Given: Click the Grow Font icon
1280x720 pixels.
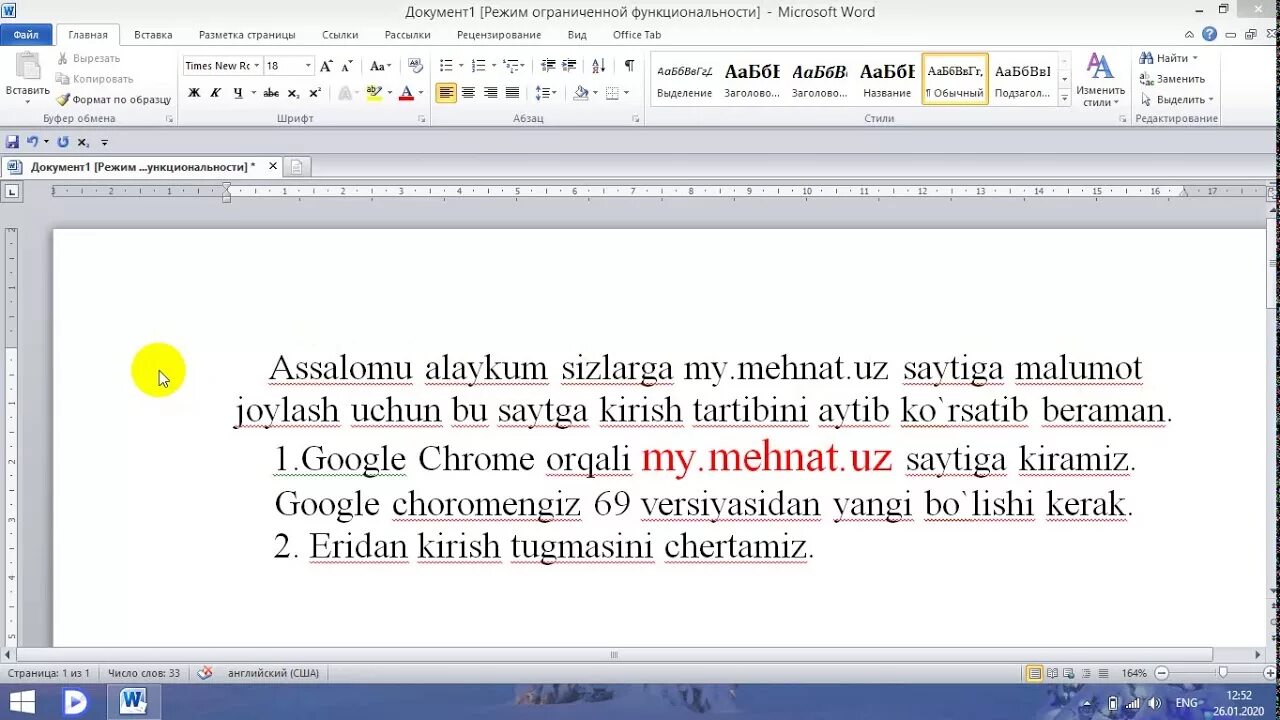Looking at the screenshot, I should (x=326, y=66).
